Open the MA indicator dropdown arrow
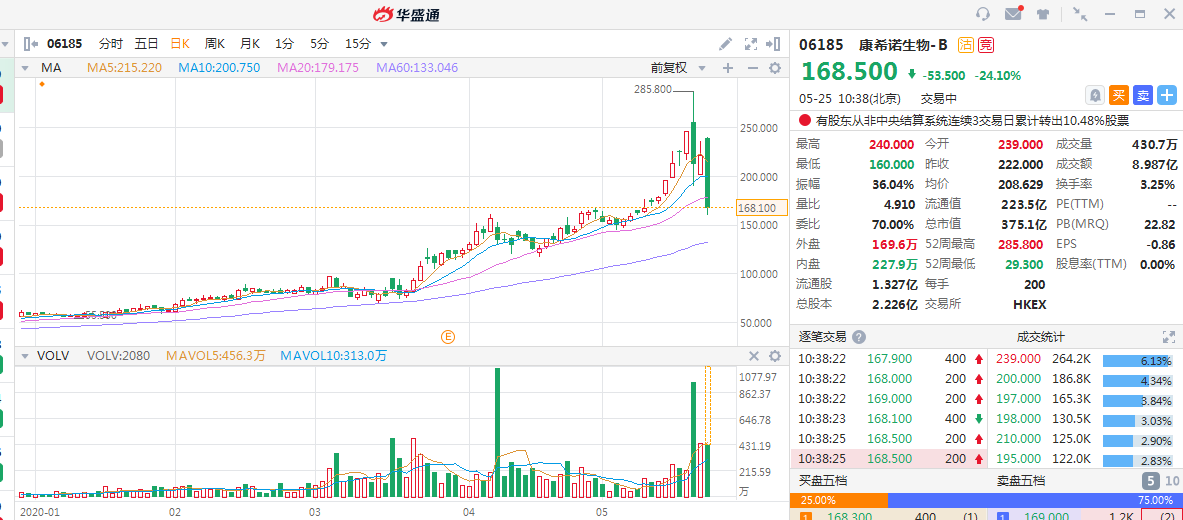1183x520 pixels. click(25, 68)
